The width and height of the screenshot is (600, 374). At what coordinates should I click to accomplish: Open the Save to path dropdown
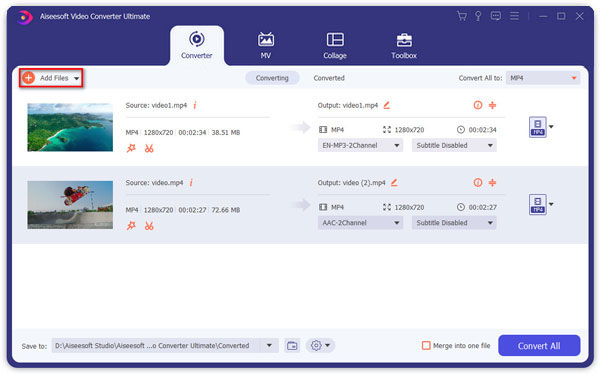pos(269,346)
